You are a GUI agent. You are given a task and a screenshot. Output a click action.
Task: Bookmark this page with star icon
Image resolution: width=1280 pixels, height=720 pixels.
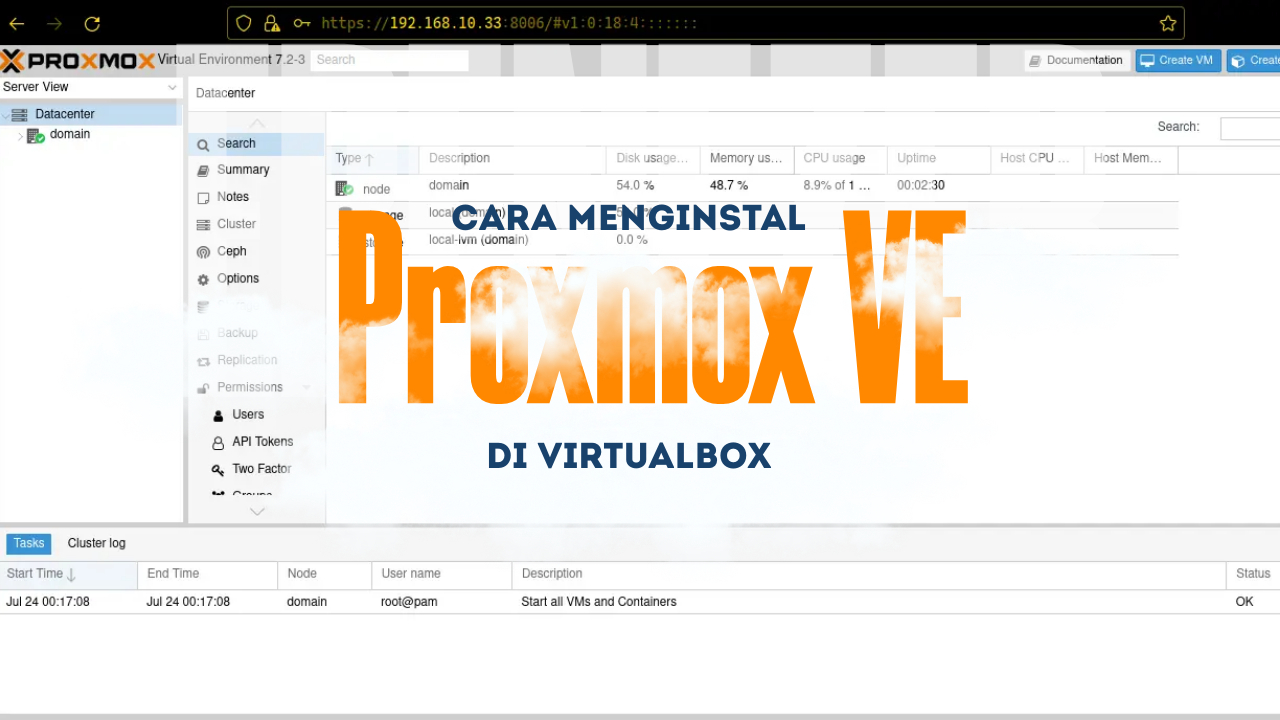coord(1167,23)
